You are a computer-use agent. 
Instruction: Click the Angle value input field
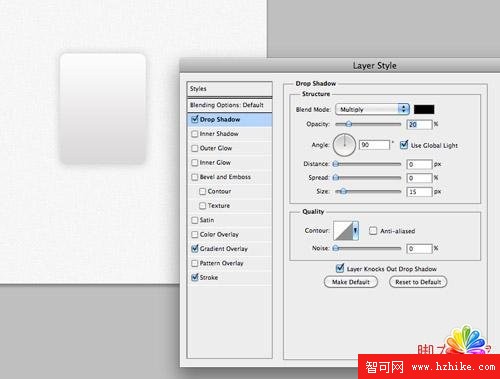(x=375, y=145)
